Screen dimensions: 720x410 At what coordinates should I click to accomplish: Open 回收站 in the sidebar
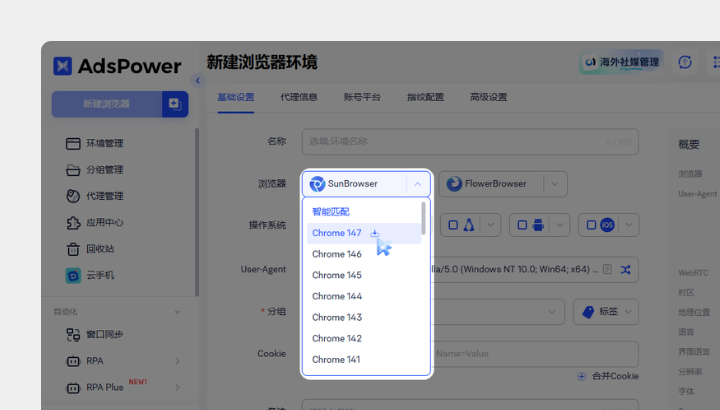pos(90,249)
